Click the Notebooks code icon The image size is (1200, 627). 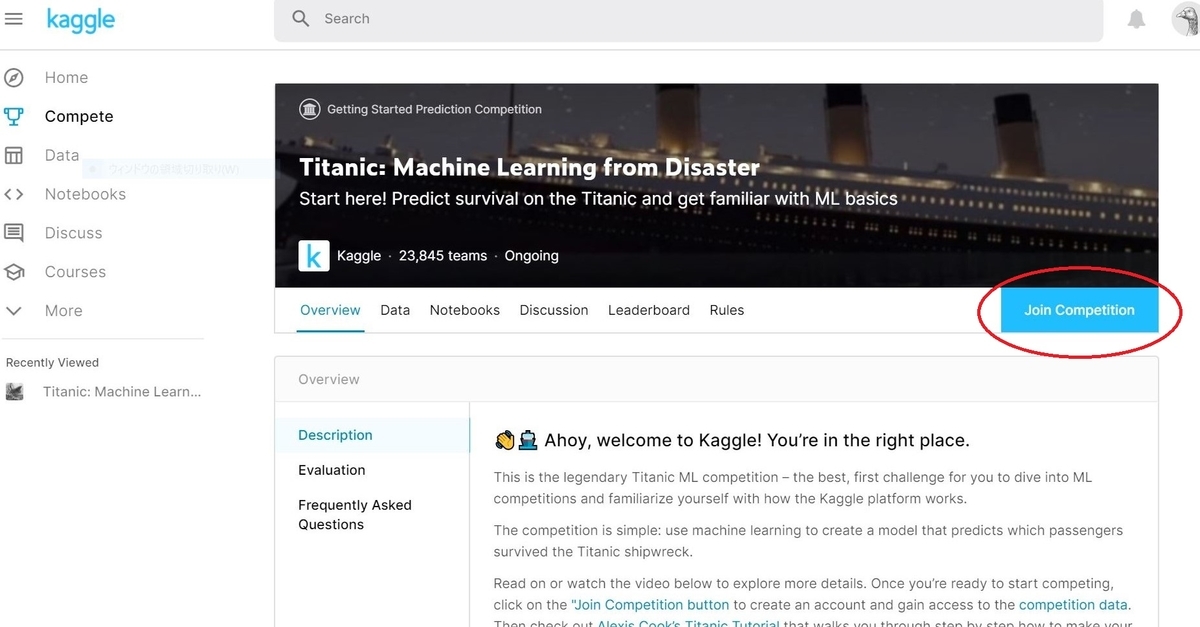pos(14,194)
